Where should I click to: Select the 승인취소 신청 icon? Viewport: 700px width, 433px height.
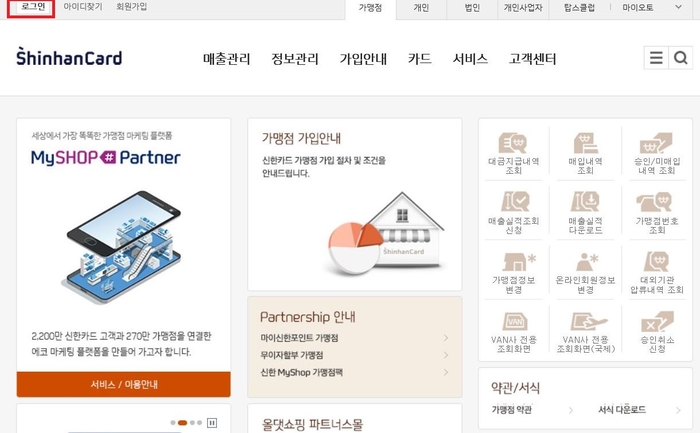(x=657, y=332)
